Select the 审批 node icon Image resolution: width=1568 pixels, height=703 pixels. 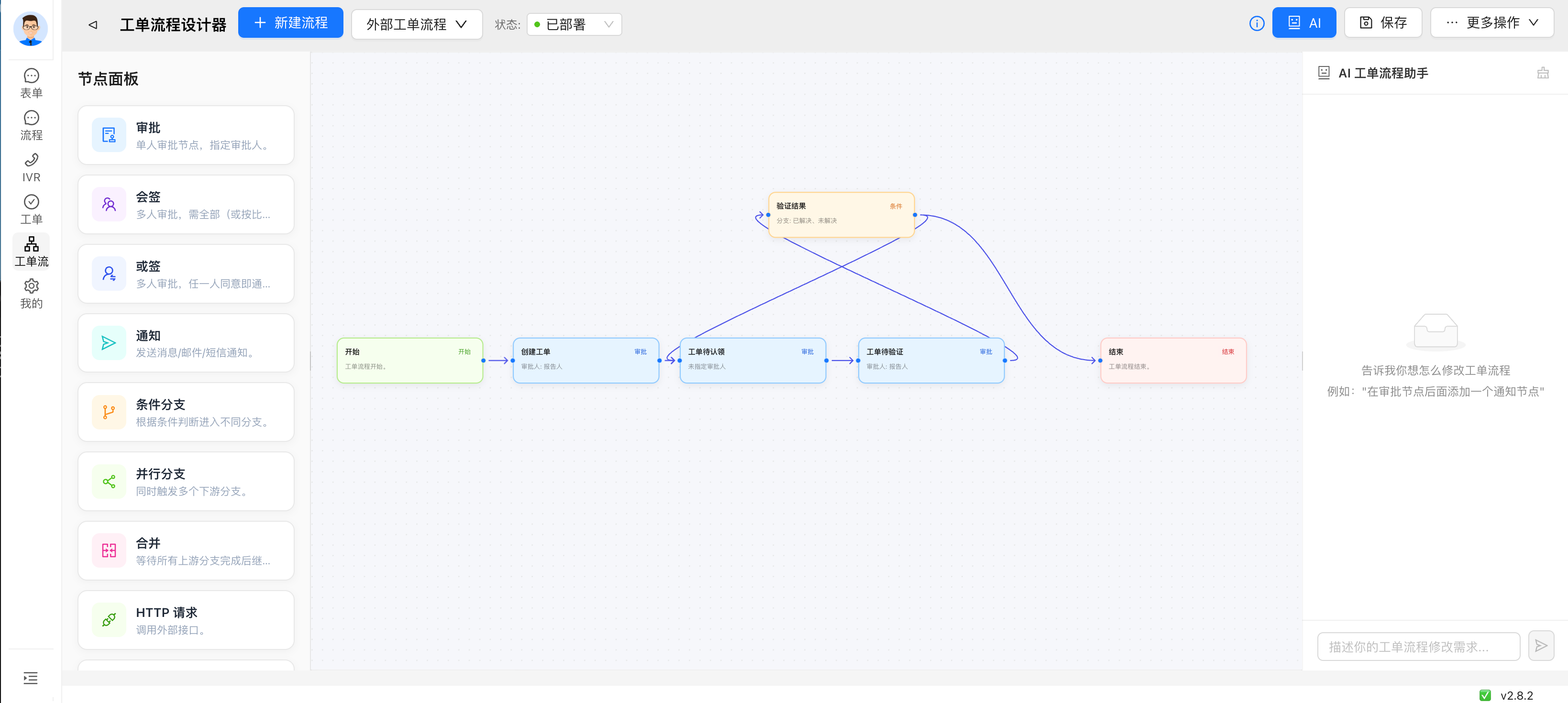(109, 135)
